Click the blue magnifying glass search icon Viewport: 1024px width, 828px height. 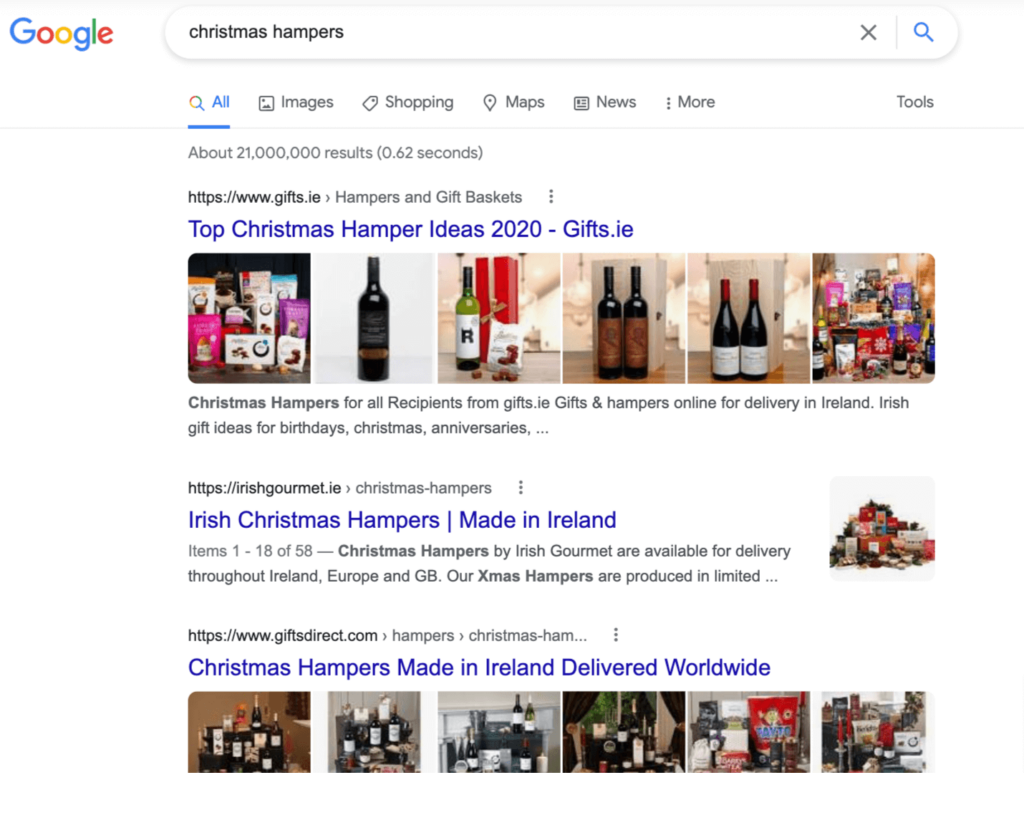[923, 32]
